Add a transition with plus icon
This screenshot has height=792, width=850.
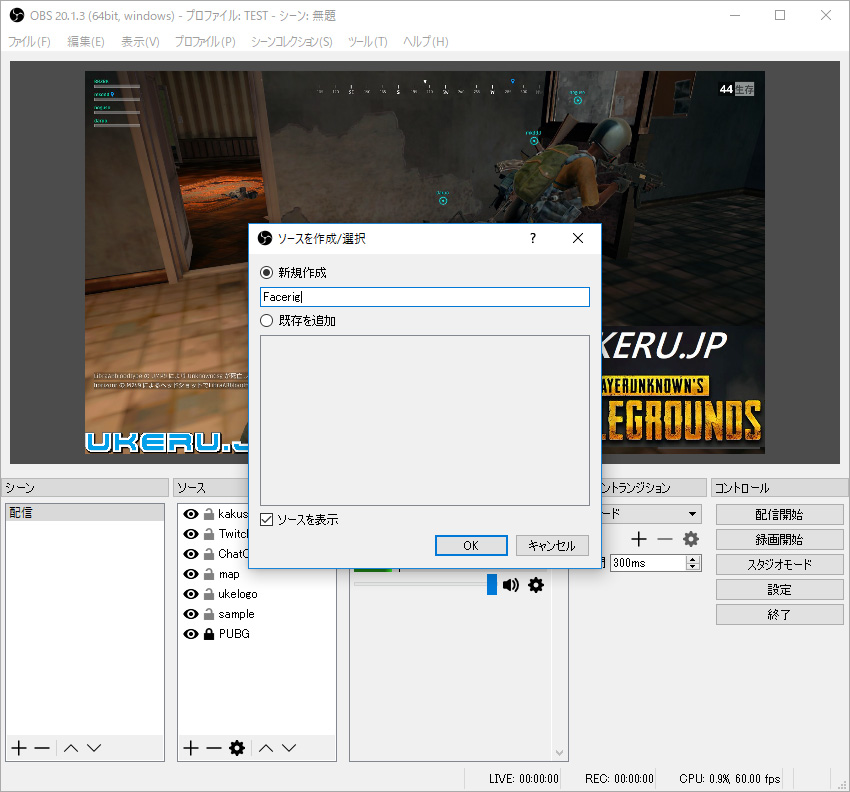pos(639,539)
